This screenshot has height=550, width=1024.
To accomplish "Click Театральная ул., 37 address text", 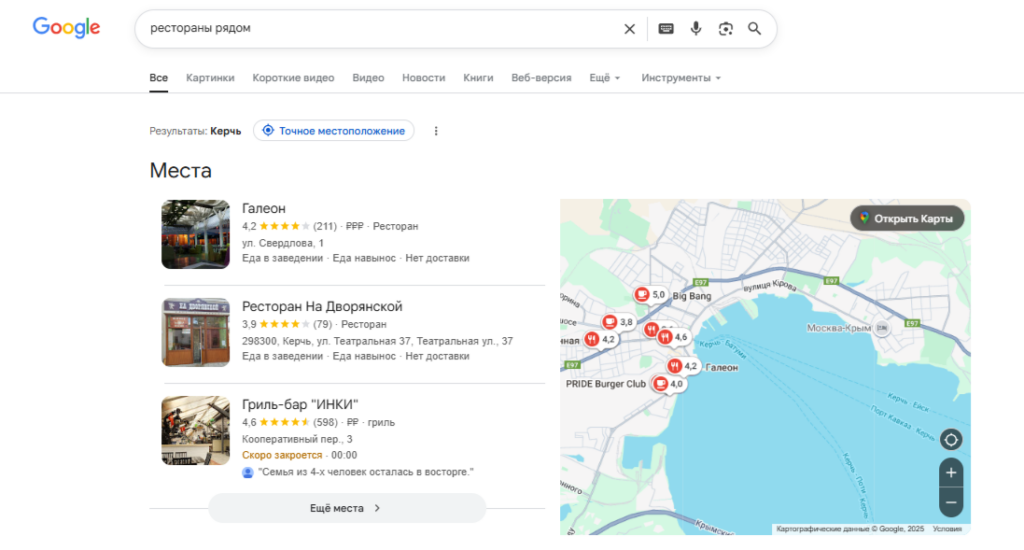I will point(465,341).
